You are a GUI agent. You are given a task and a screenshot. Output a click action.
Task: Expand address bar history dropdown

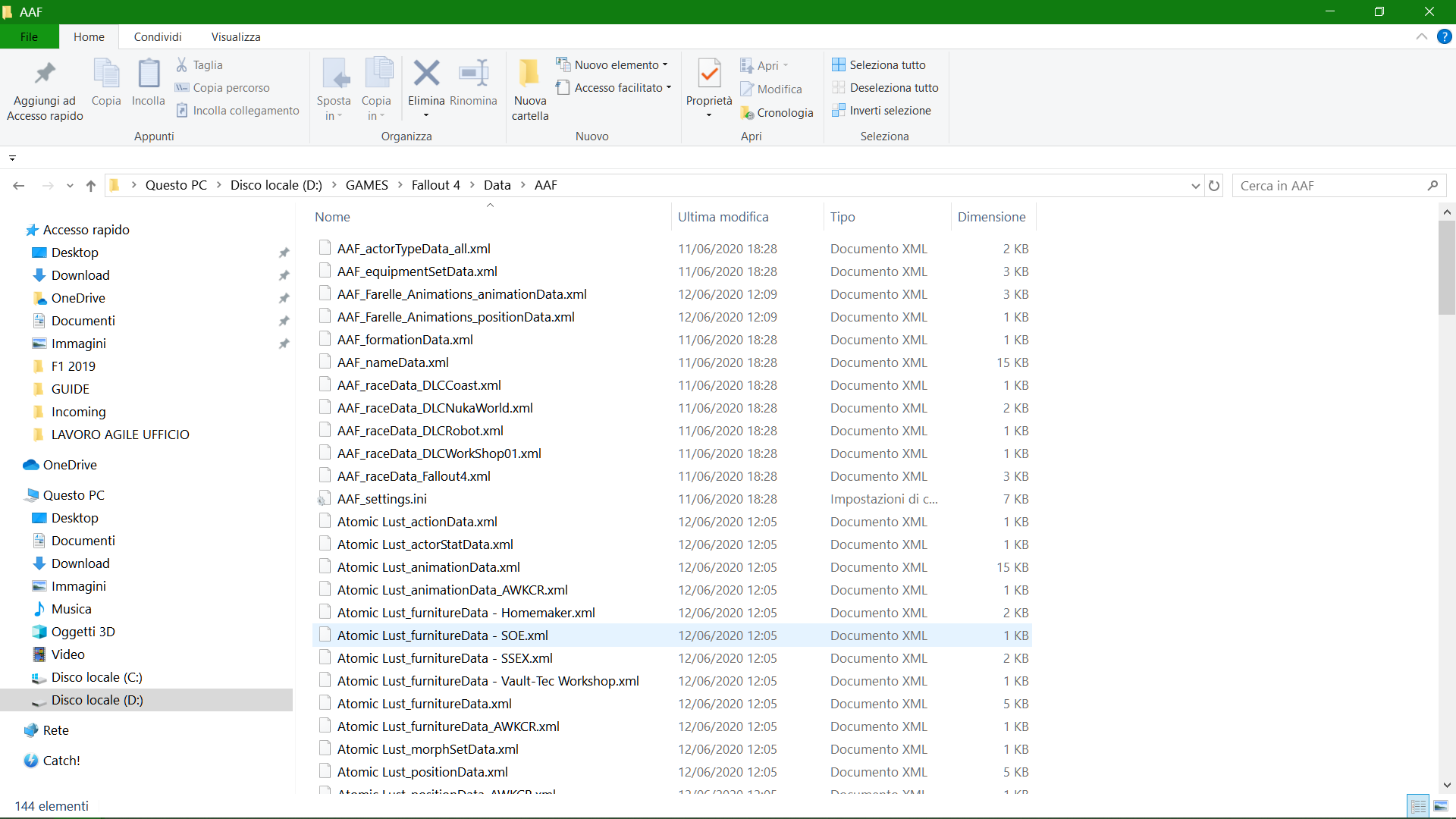coord(1195,186)
